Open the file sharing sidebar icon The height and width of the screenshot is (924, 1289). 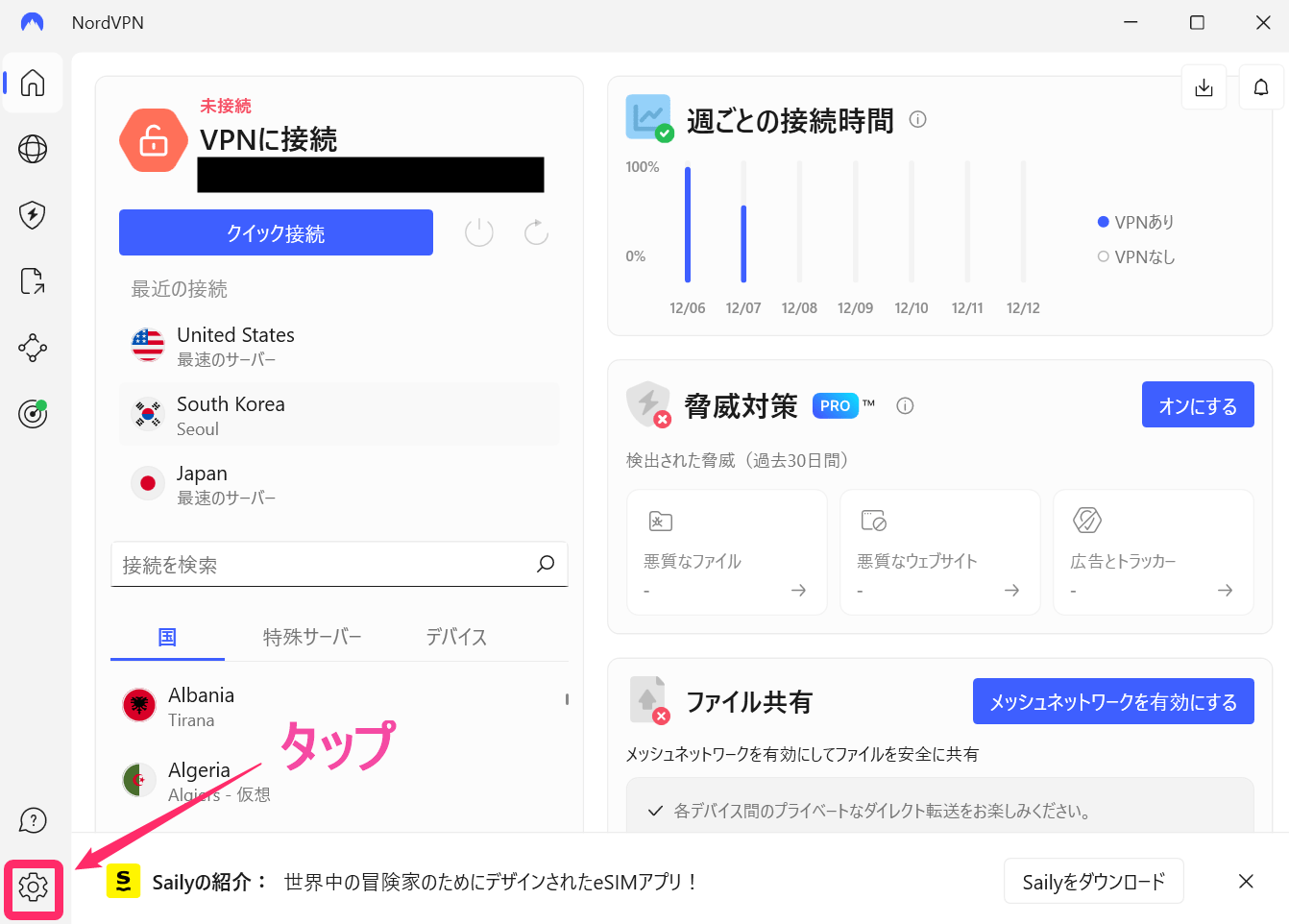pyautogui.click(x=33, y=281)
